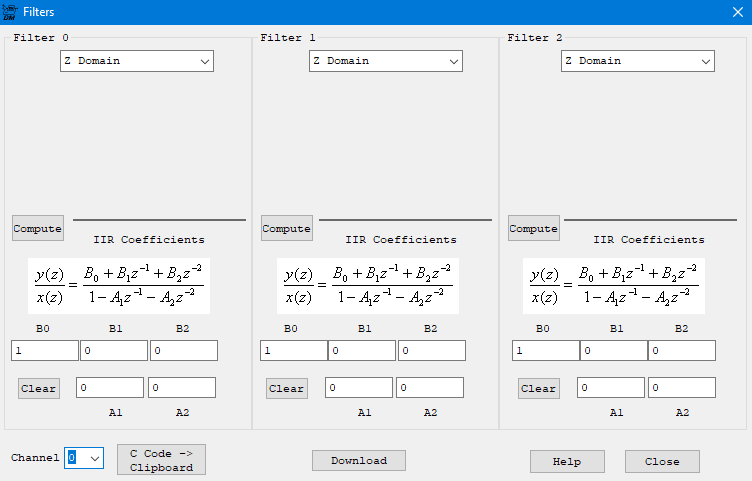752x481 pixels.
Task: Click Filter 0 A1 coefficient field
Action: coord(110,387)
